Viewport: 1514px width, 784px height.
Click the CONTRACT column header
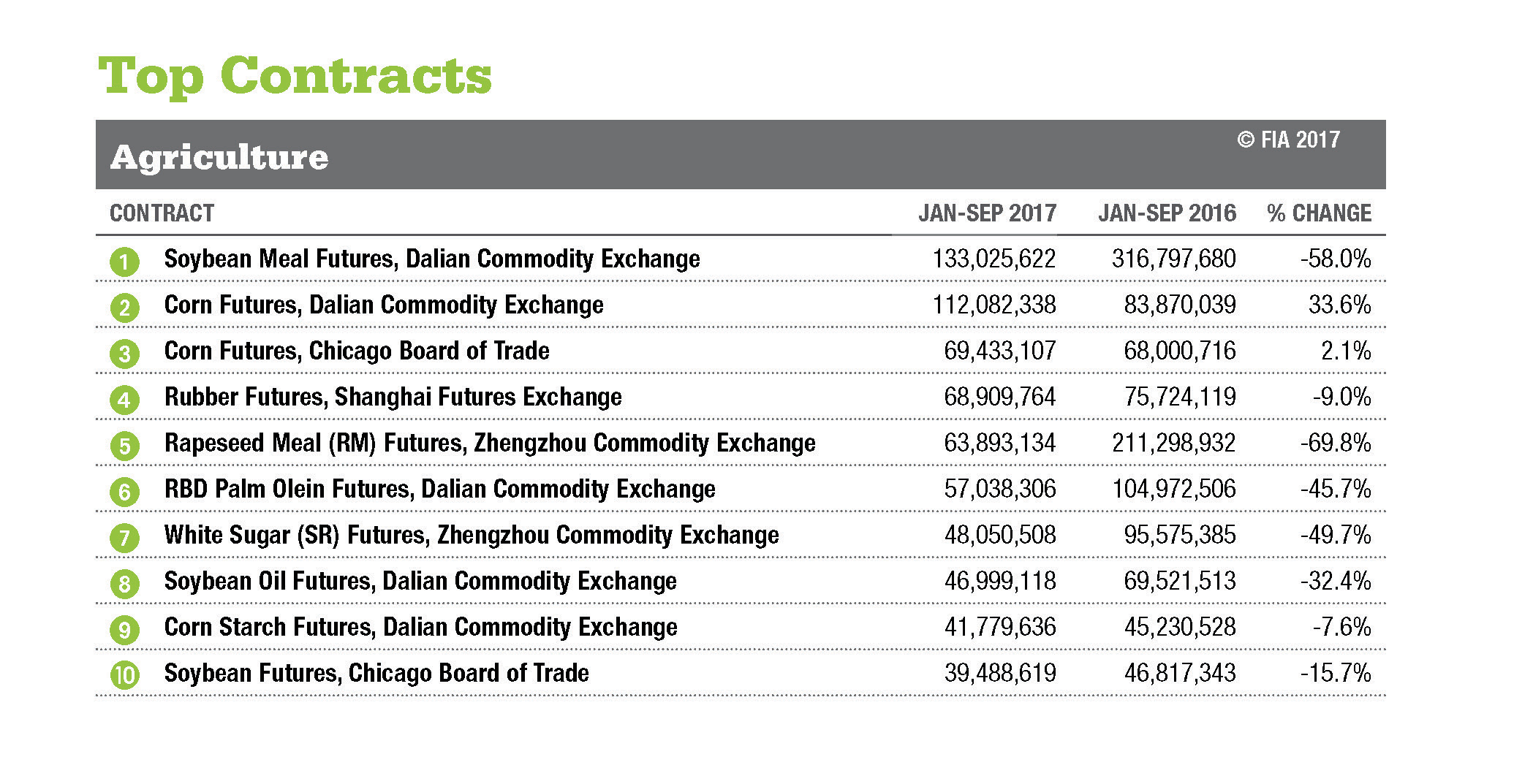pyautogui.click(x=162, y=213)
